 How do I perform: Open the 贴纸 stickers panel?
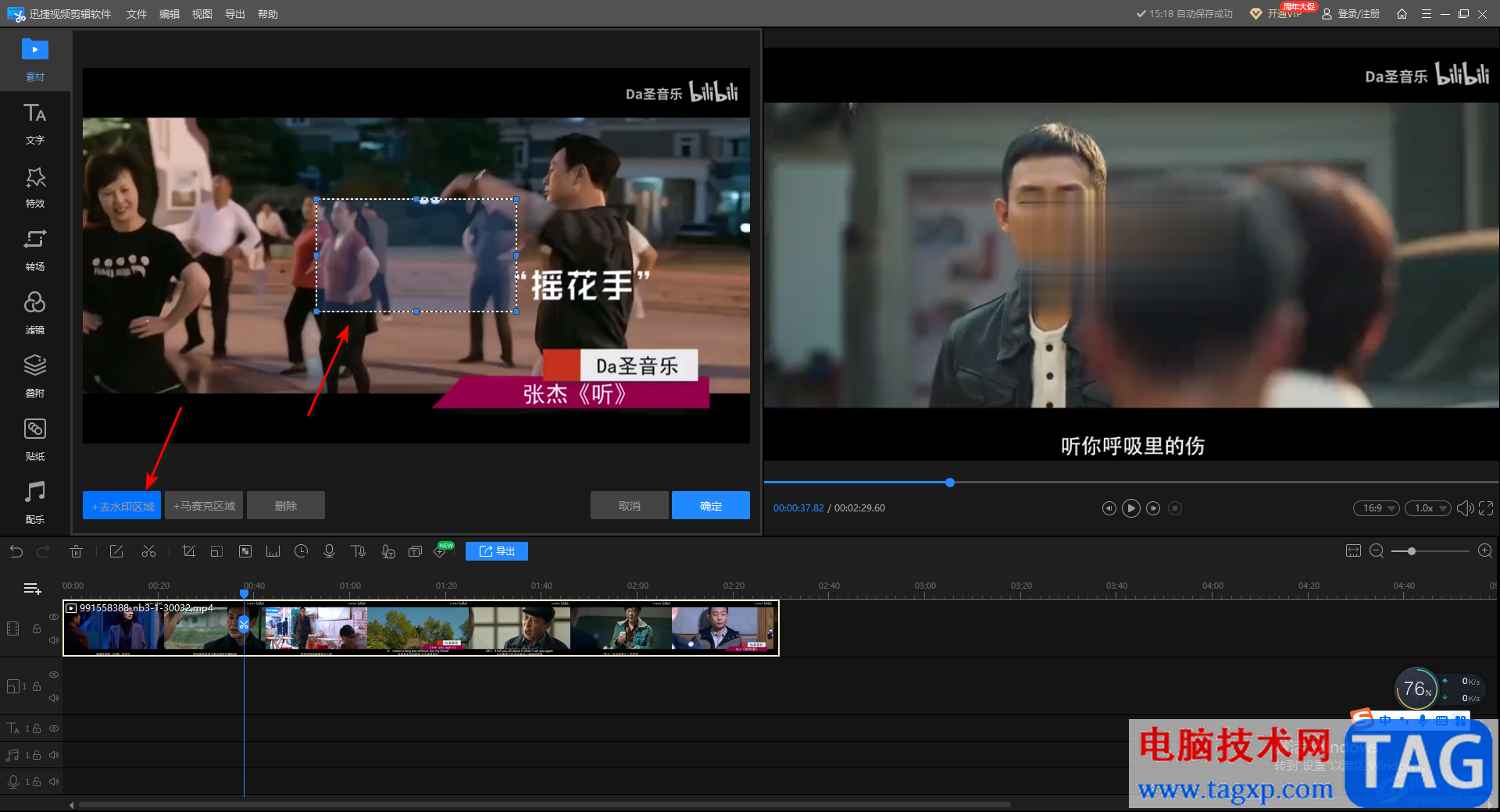point(35,440)
